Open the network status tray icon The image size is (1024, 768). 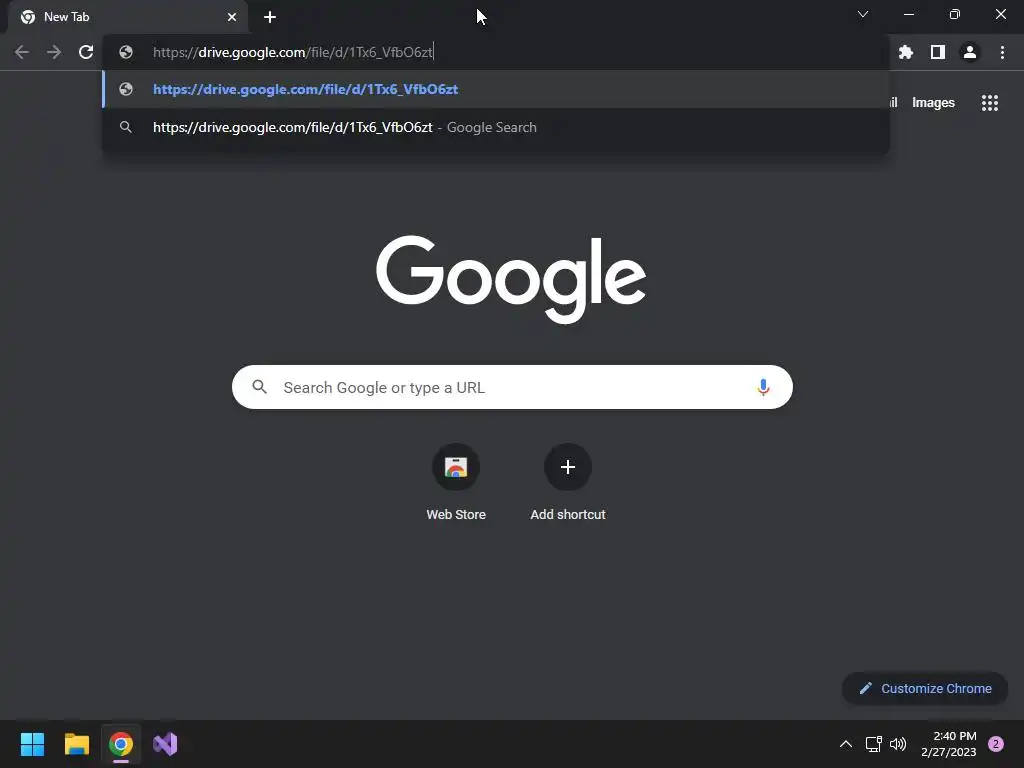pos(873,744)
